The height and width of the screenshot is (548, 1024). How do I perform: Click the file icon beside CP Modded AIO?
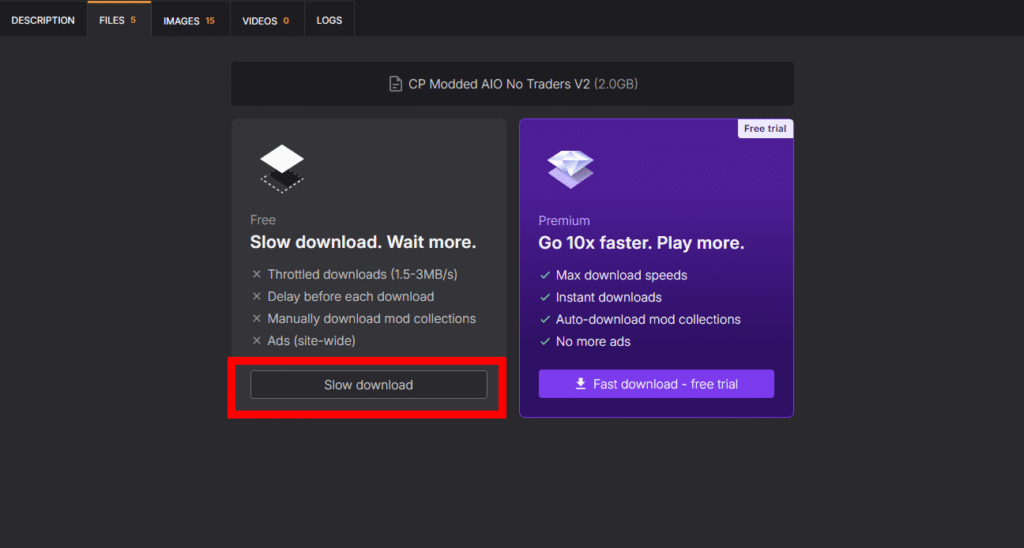396,84
